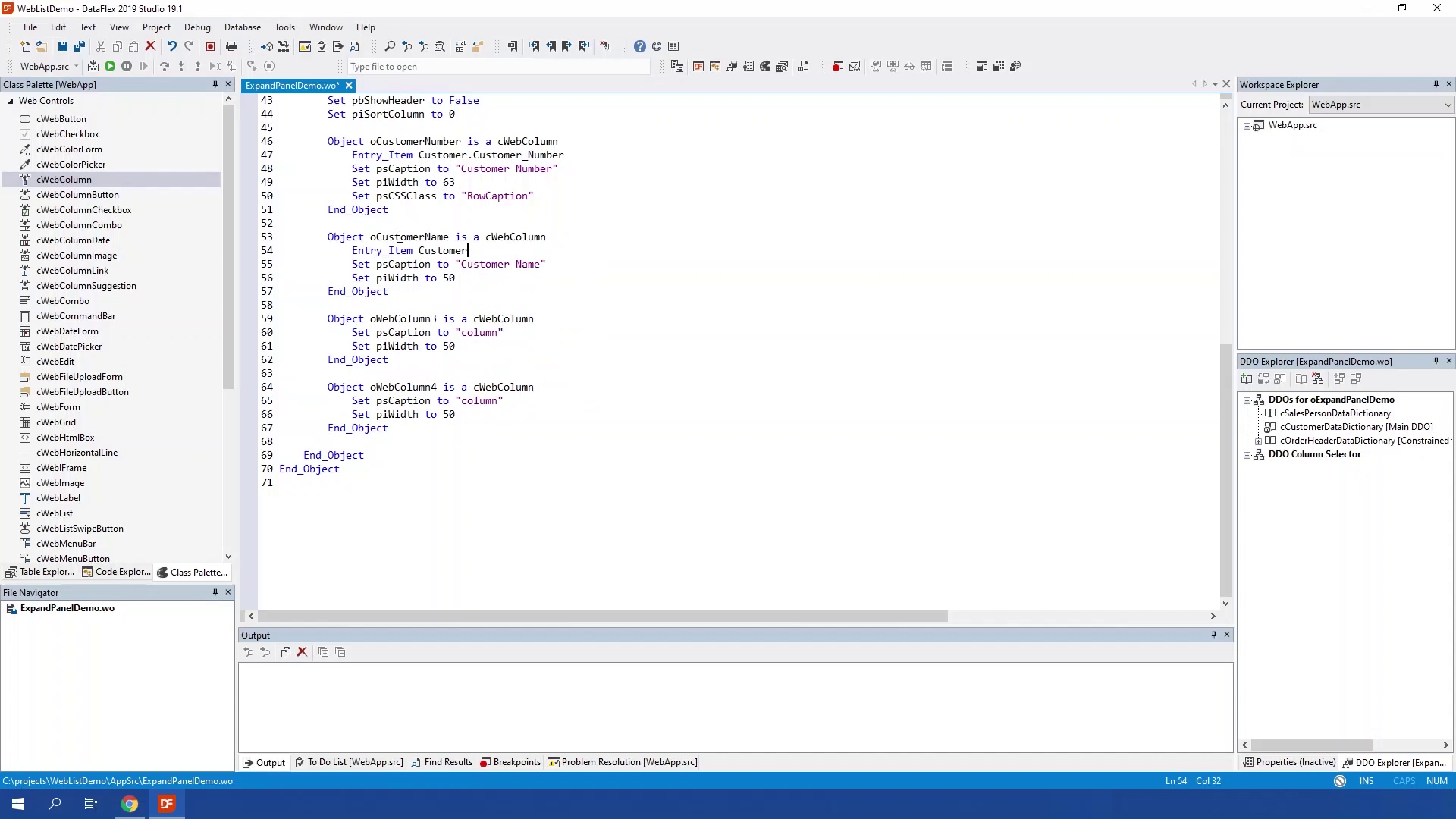The height and width of the screenshot is (819, 1456).
Task: Select cWebColumnCombo in the Class Palette
Action: [x=79, y=225]
